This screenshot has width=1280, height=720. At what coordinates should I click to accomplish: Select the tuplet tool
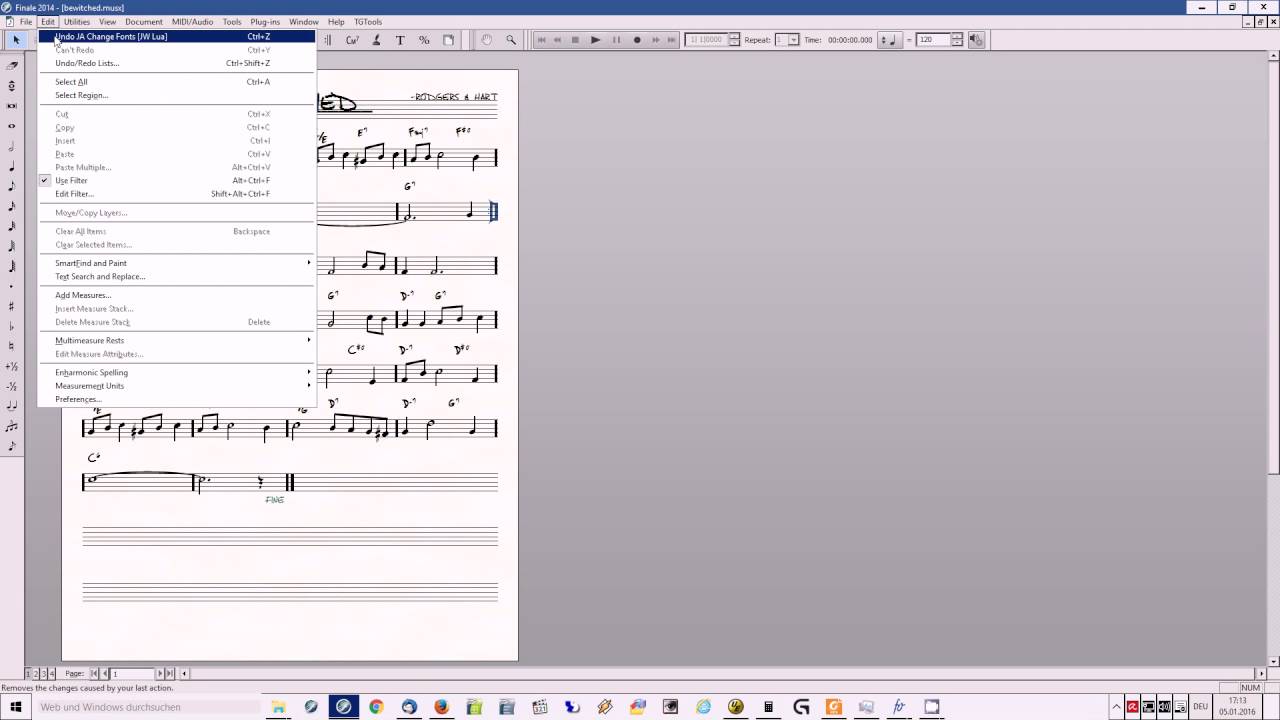[11, 426]
